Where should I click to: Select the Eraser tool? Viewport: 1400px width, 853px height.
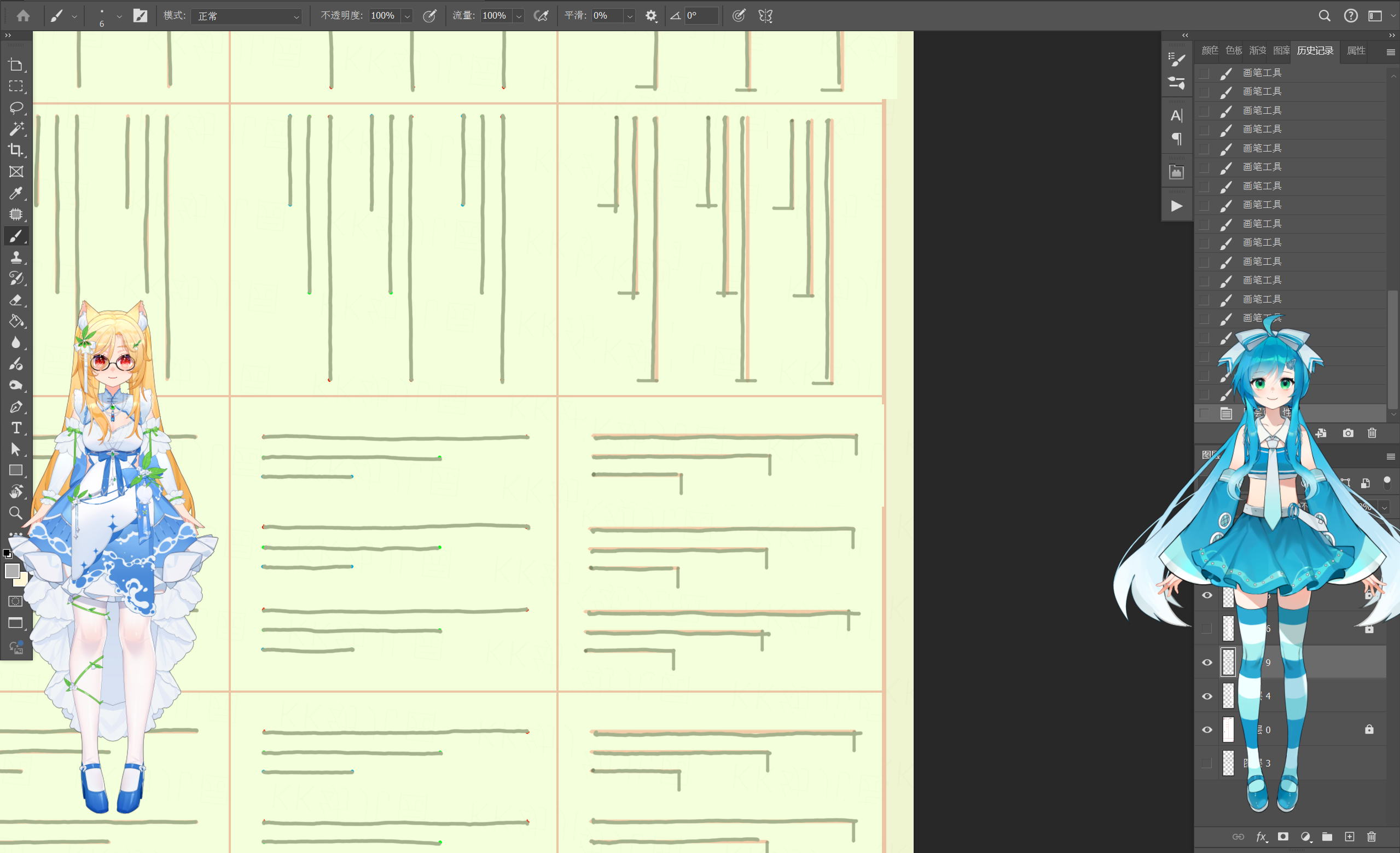click(16, 300)
